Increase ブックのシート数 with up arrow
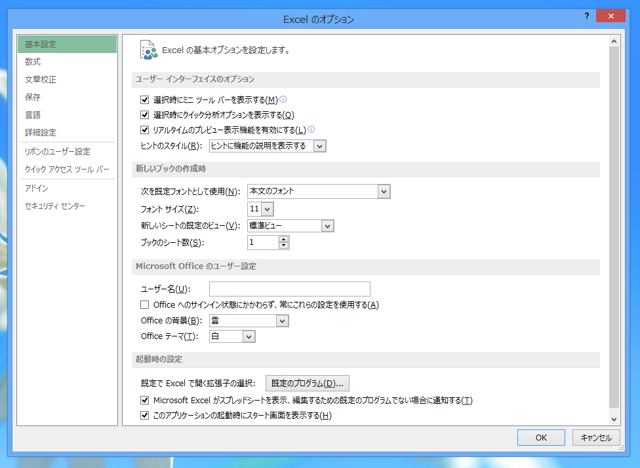640x468 pixels. click(x=284, y=239)
